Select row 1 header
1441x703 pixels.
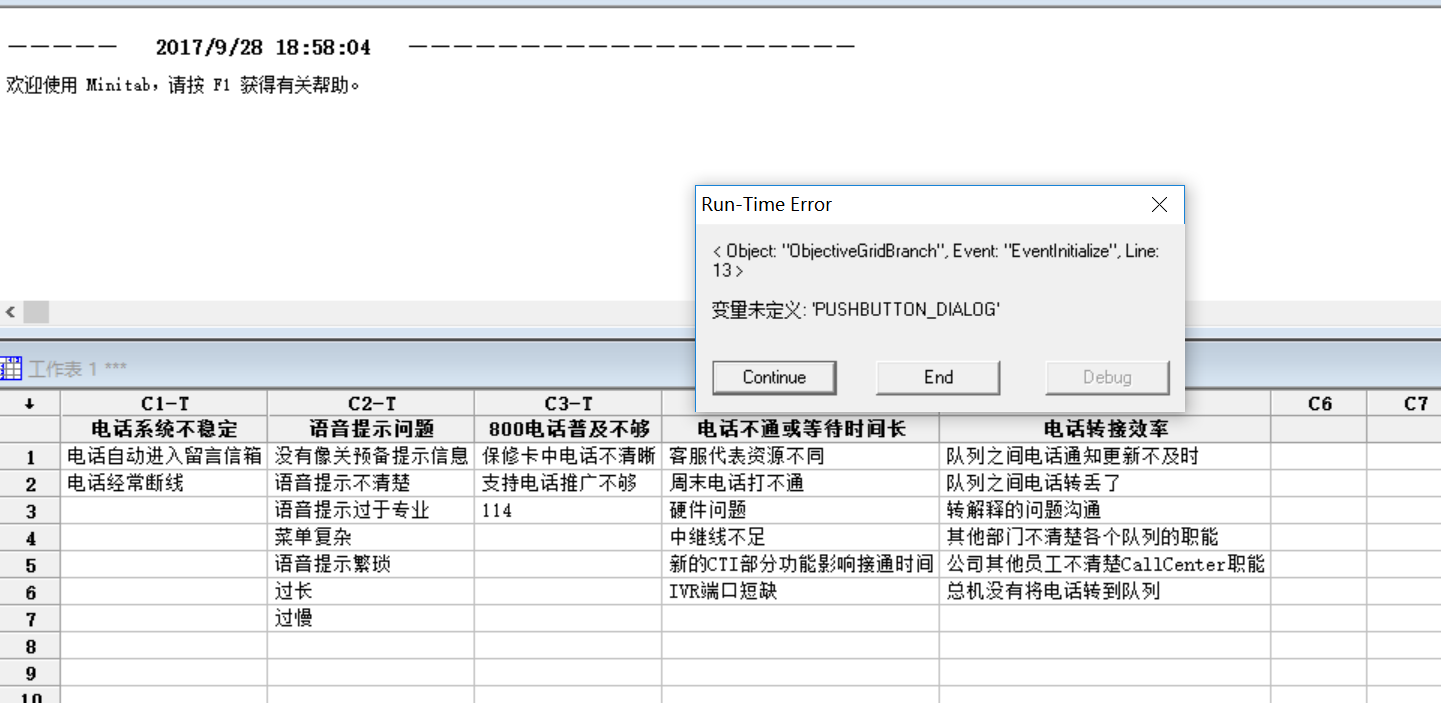click(x=30, y=457)
